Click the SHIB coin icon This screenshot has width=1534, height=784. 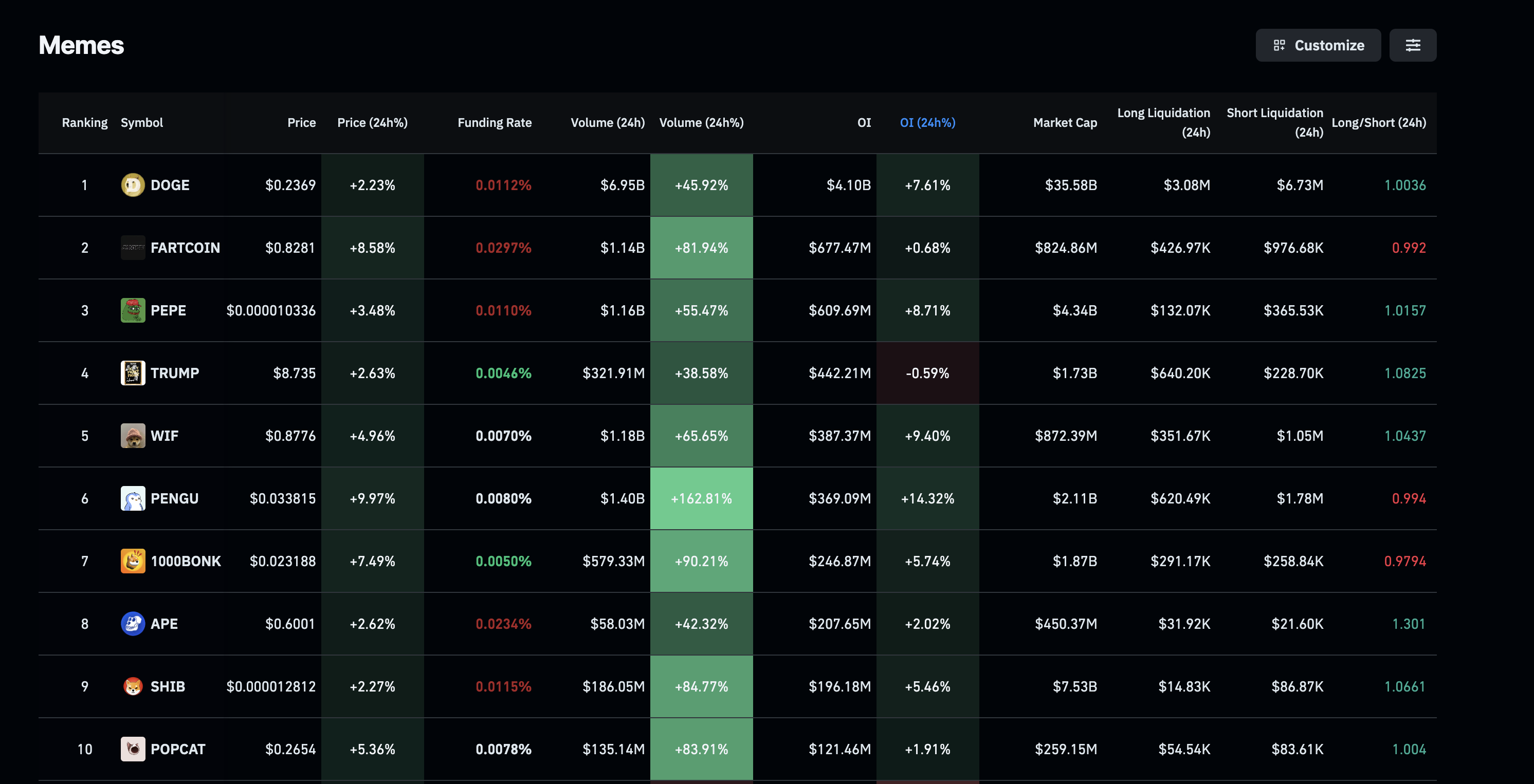tap(133, 686)
